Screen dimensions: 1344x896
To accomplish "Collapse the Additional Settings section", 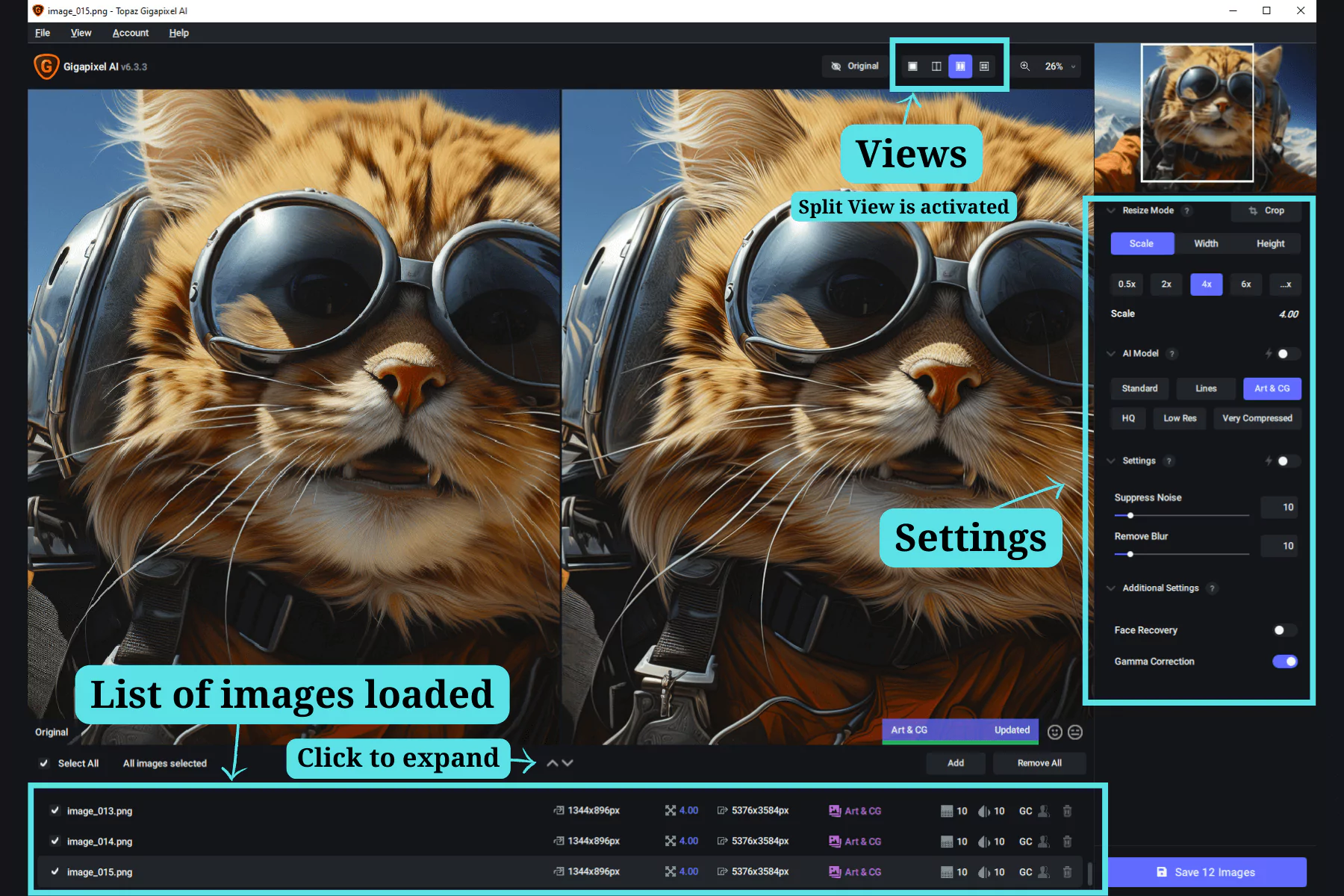I will click(x=1111, y=588).
